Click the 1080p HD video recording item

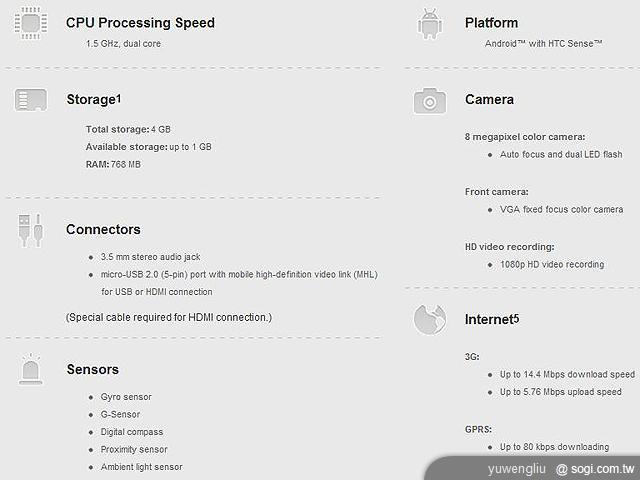[x=552, y=264]
